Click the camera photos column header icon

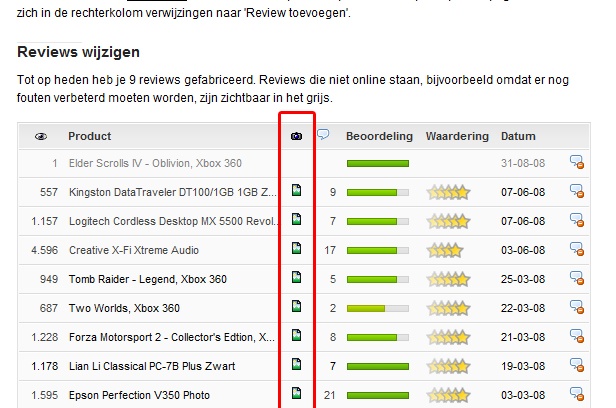(297, 136)
